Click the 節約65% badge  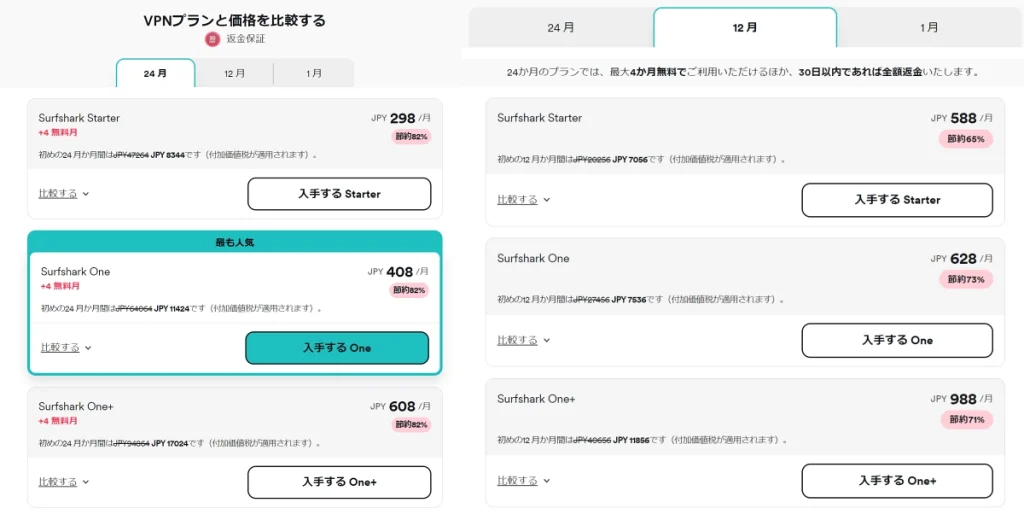[x=966, y=139]
